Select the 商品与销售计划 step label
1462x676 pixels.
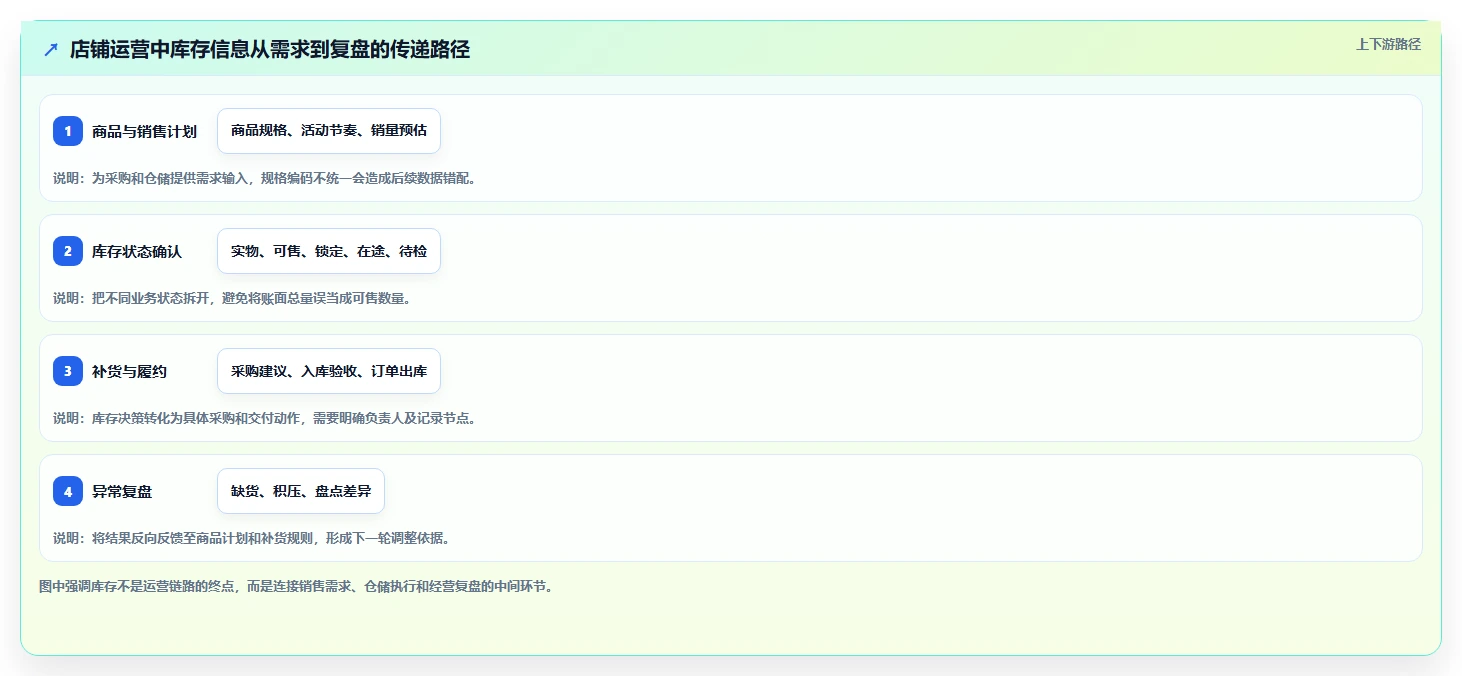pos(144,131)
